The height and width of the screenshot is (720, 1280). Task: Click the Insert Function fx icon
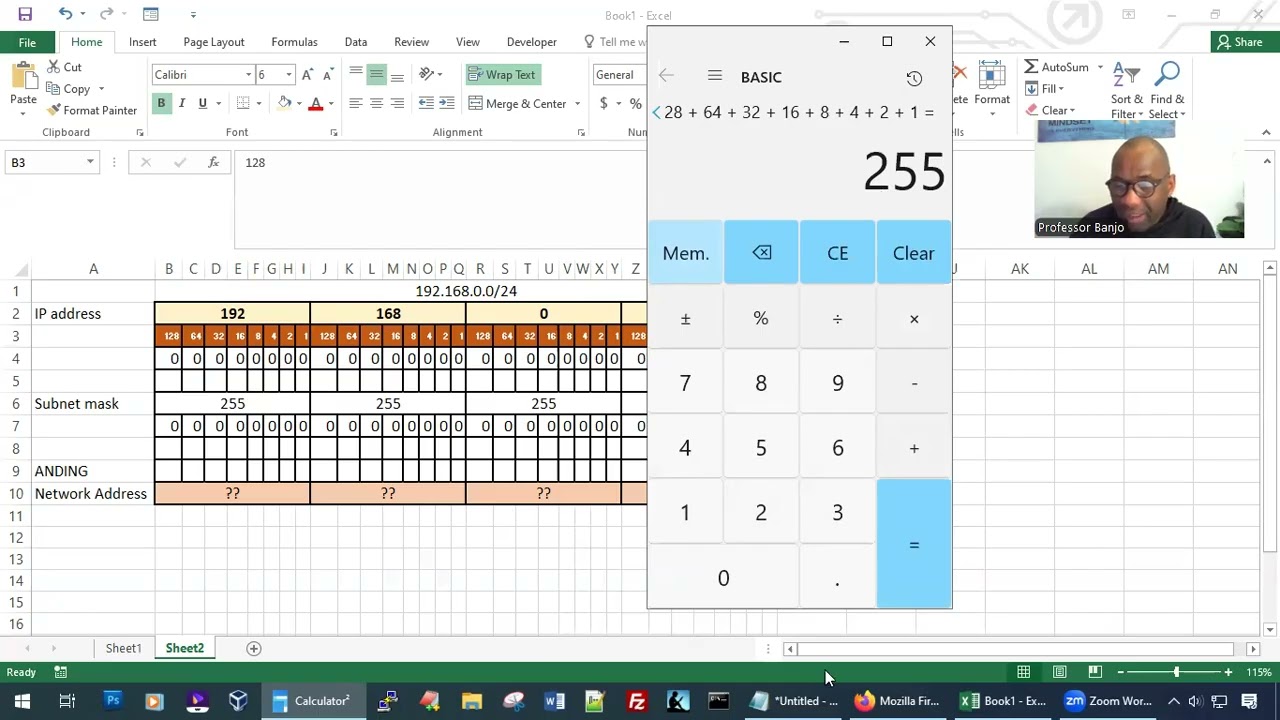[213, 162]
